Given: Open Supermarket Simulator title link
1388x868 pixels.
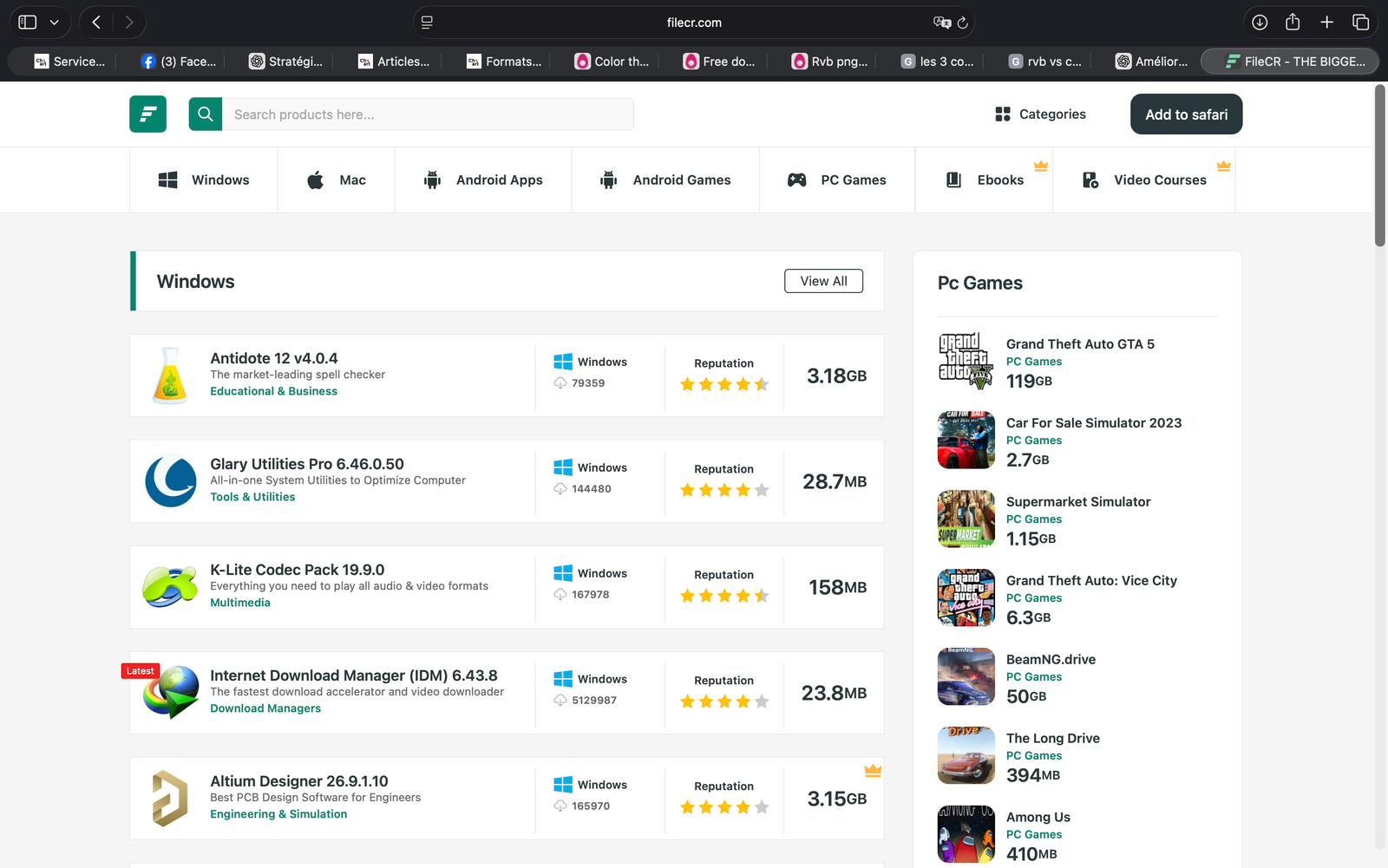Looking at the screenshot, I should pos(1078,501).
